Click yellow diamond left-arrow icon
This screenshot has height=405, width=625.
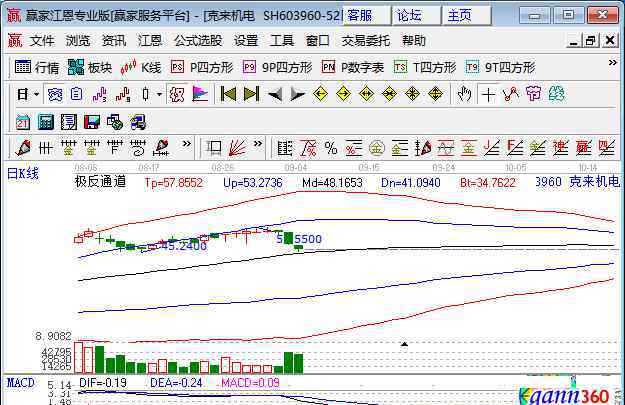320,94
